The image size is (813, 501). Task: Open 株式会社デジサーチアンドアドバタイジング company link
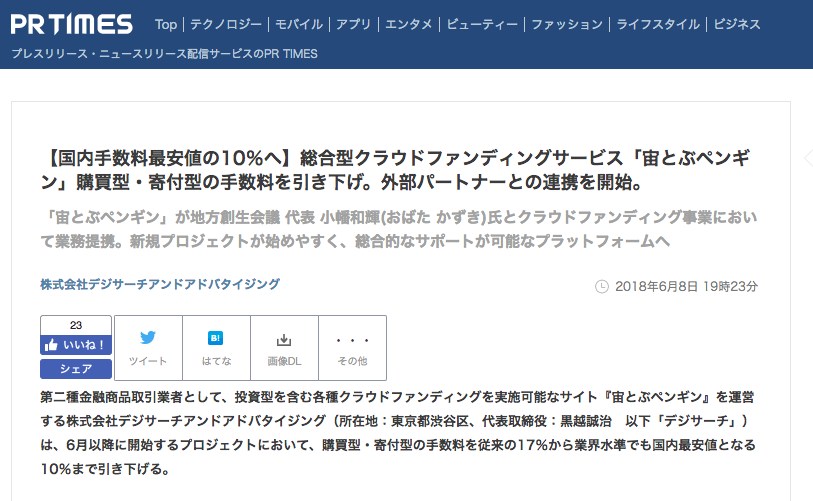click(x=160, y=284)
